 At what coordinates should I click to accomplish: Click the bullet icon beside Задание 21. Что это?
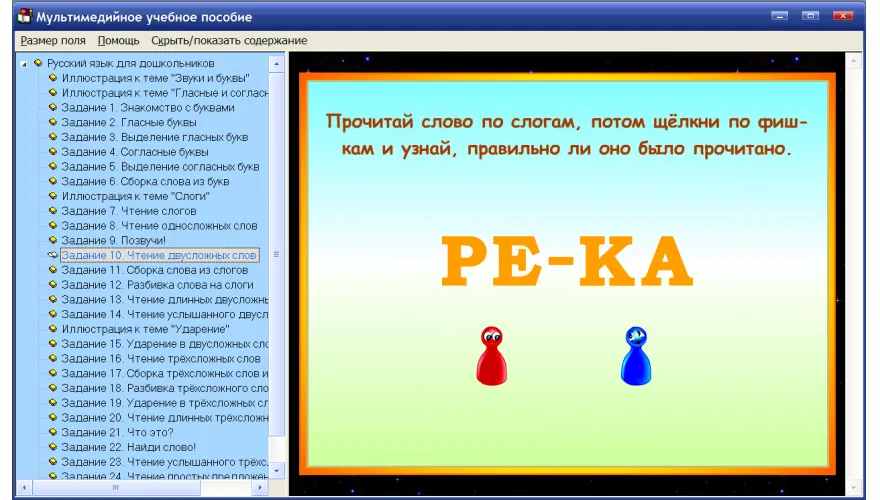click(x=53, y=432)
